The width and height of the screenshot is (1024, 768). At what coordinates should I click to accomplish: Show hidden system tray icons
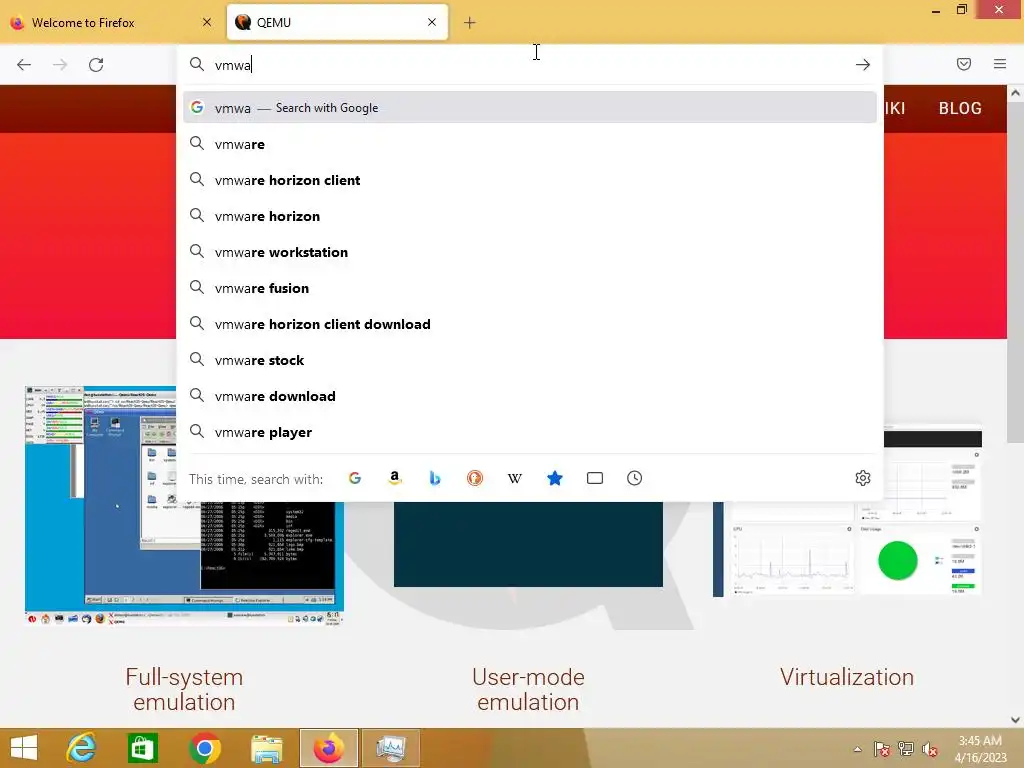click(x=857, y=749)
